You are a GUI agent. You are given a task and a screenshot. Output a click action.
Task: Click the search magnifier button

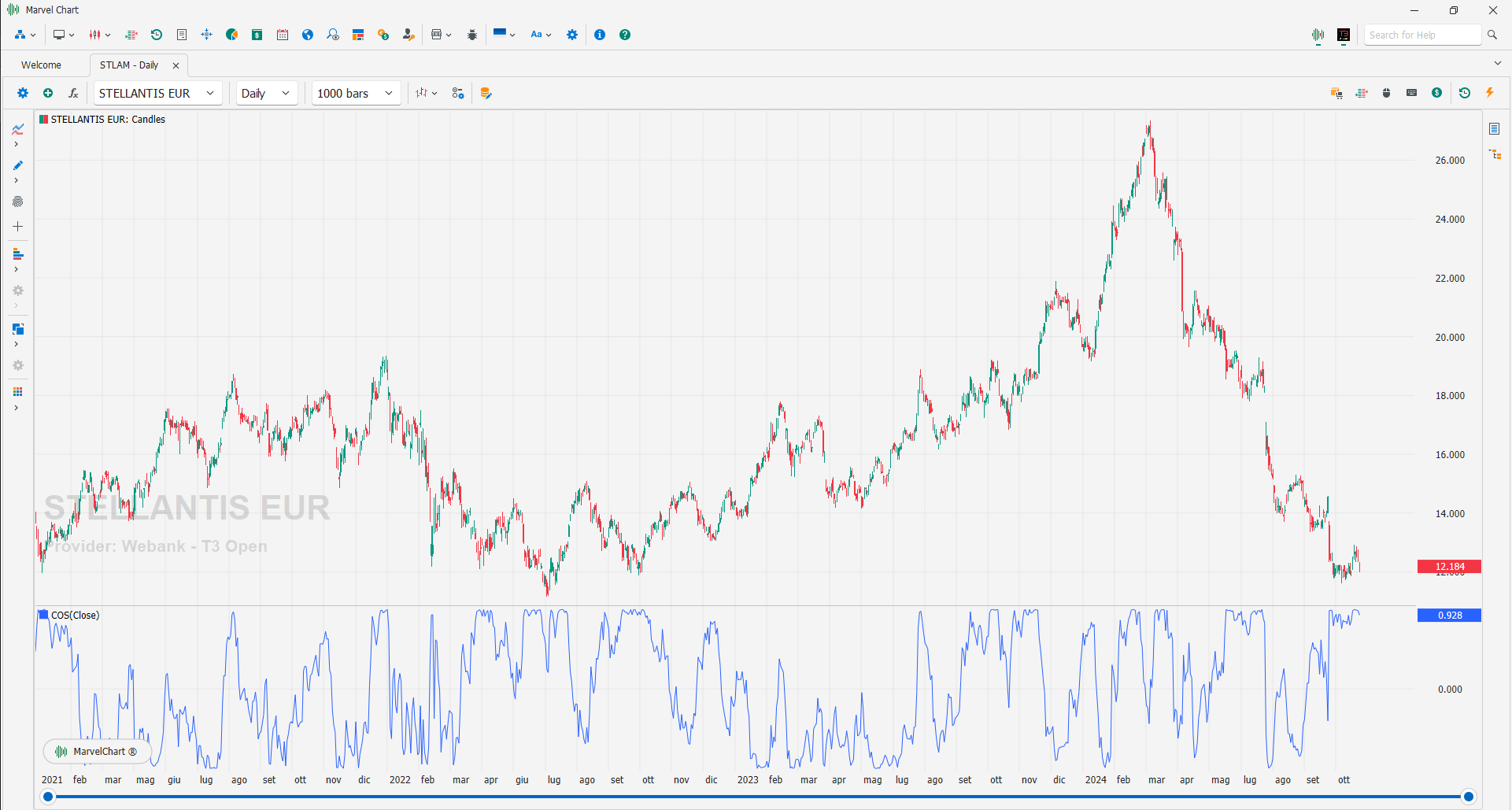pos(1492,35)
